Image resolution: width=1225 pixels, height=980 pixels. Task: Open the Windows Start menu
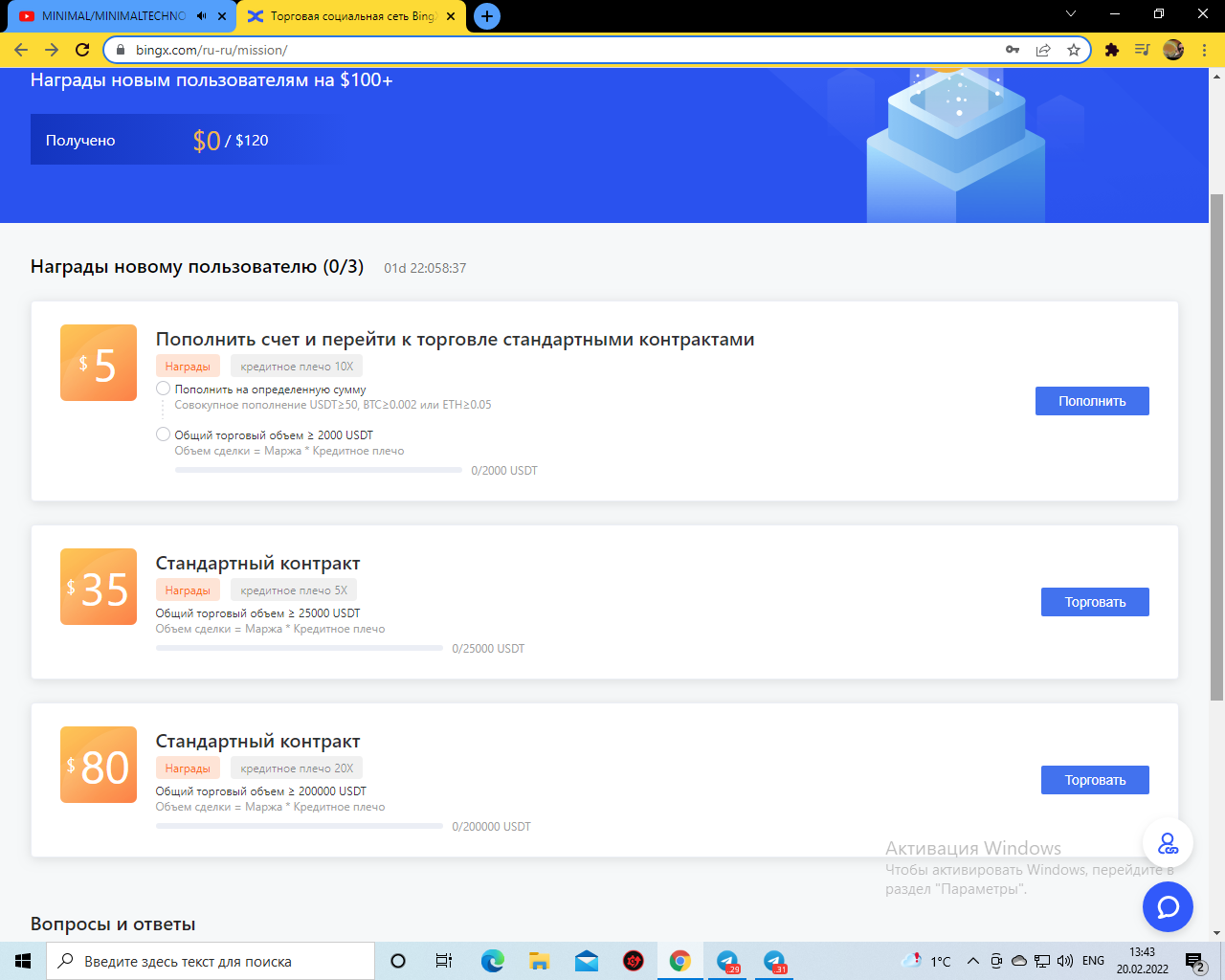point(23,961)
